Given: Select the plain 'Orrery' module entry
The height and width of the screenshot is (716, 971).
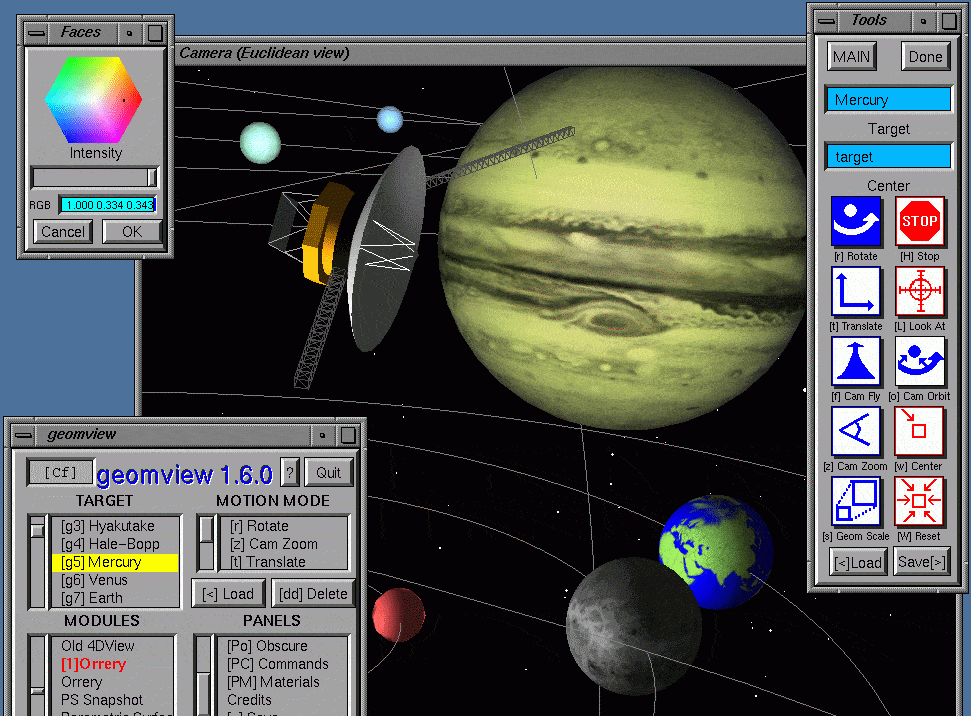Looking at the screenshot, I should 113,682.
